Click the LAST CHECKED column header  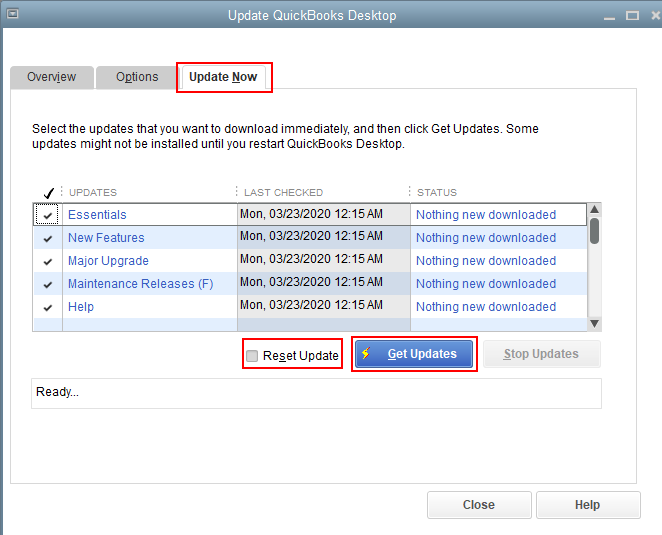point(284,193)
